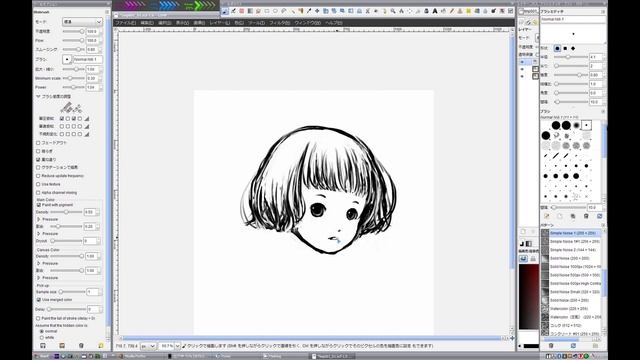640x360 pixels.
Task: Enable the 揺らぎ jitter checkbox
Action: pyautogui.click(x=38, y=151)
